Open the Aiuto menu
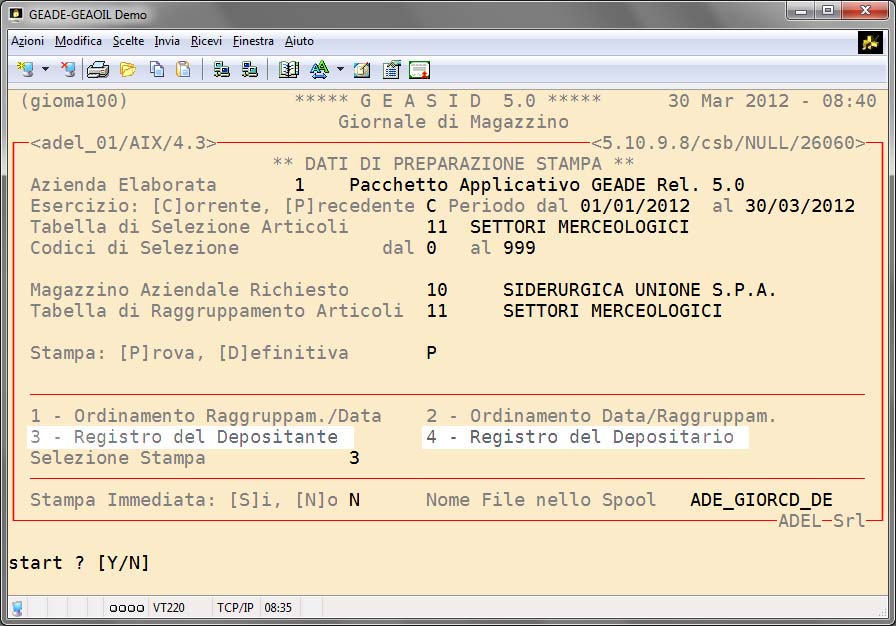The image size is (896, 626). tap(299, 41)
